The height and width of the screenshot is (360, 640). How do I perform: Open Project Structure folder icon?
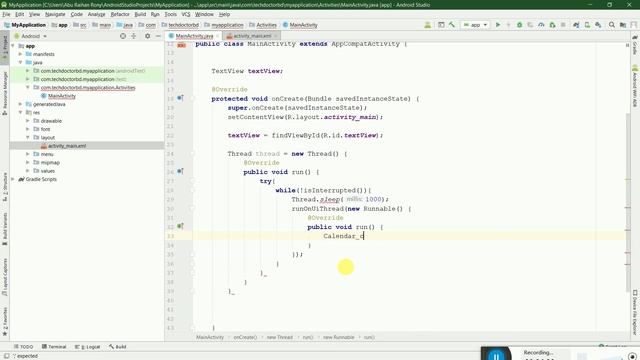[x=623, y=25]
